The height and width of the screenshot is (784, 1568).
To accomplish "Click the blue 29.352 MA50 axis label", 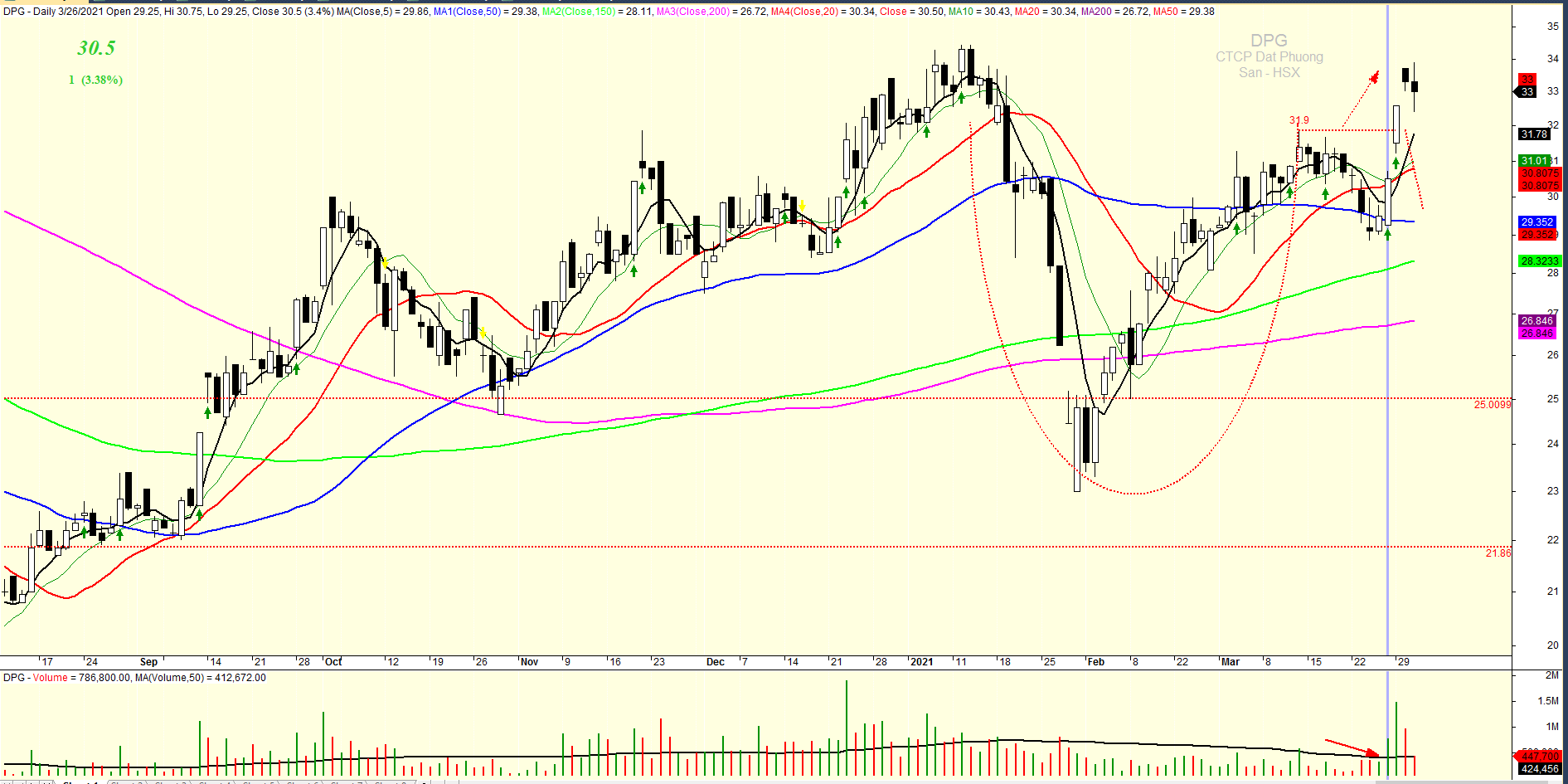I will click(1536, 222).
